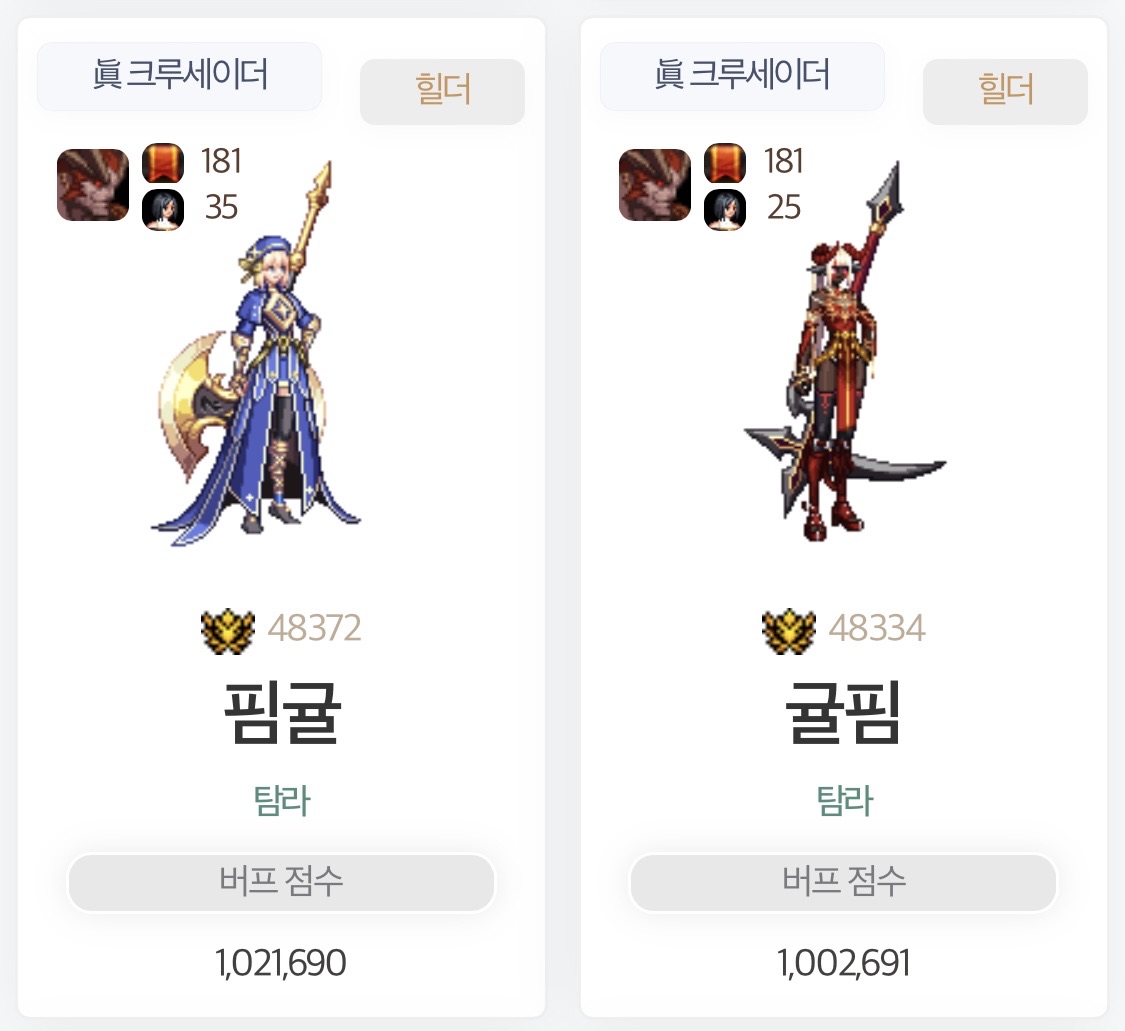The height and width of the screenshot is (1031, 1125).
Task: Click the red banner icon beside 181 on 핌귤 card
Action: [x=163, y=163]
